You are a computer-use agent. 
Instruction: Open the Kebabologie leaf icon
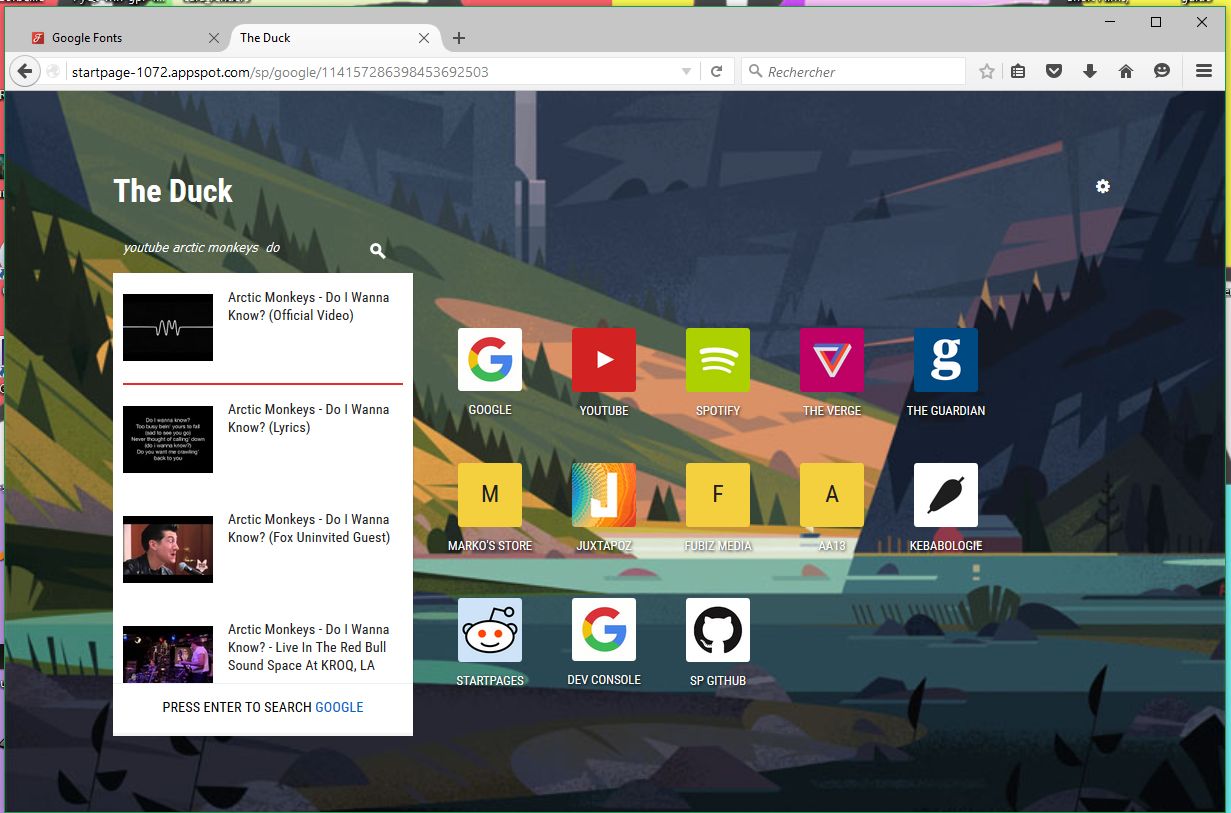point(945,495)
